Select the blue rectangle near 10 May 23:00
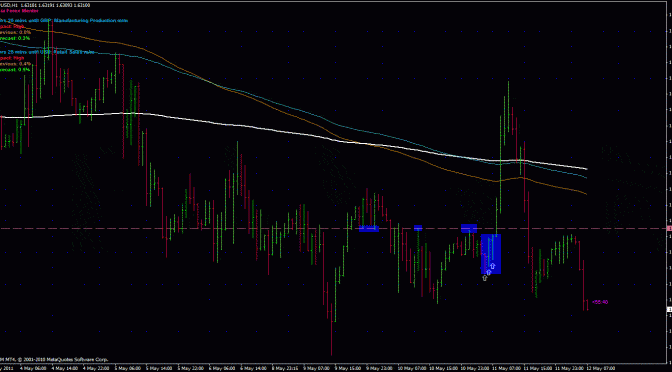The height and width of the screenshot is (372, 672). point(469,228)
